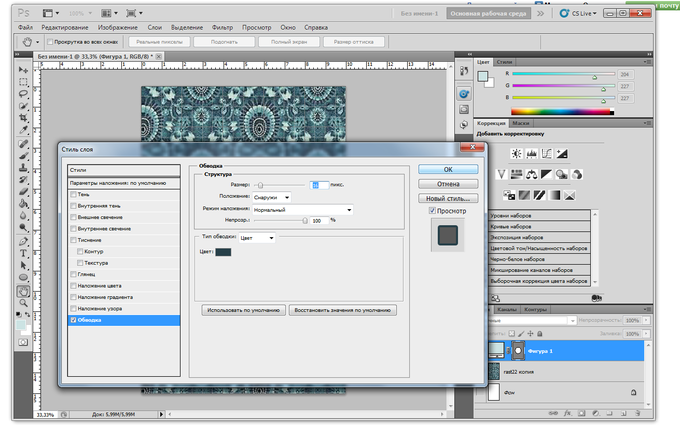Screen dimensions: 680x425
Task: Open the Режим наложения (Нормальный) dropdown
Action: tap(303, 210)
